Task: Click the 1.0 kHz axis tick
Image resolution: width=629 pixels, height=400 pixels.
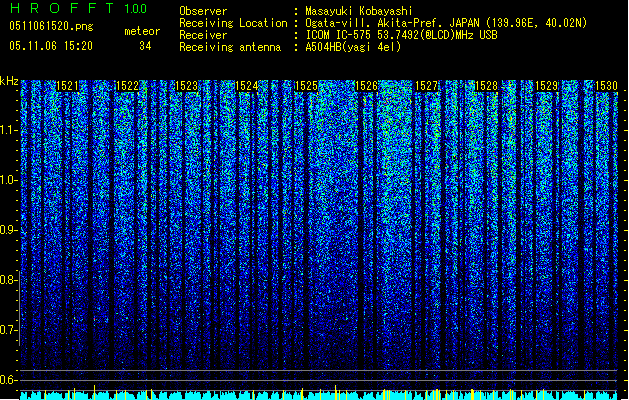Action: [x=9, y=180]
